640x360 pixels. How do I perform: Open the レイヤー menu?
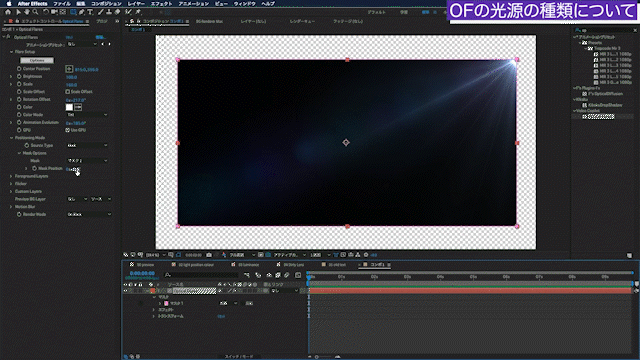[136, 4]
